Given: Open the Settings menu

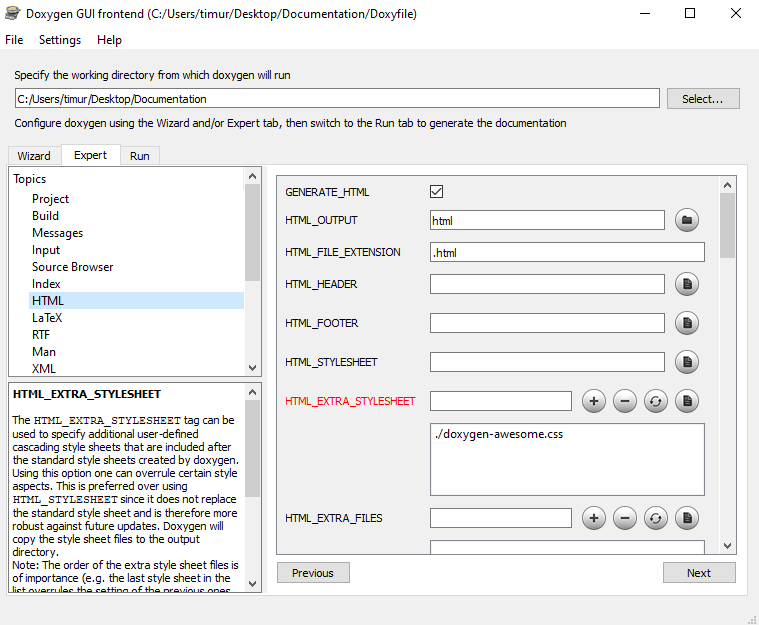Looking at the screenshot, I should [60, 40].
